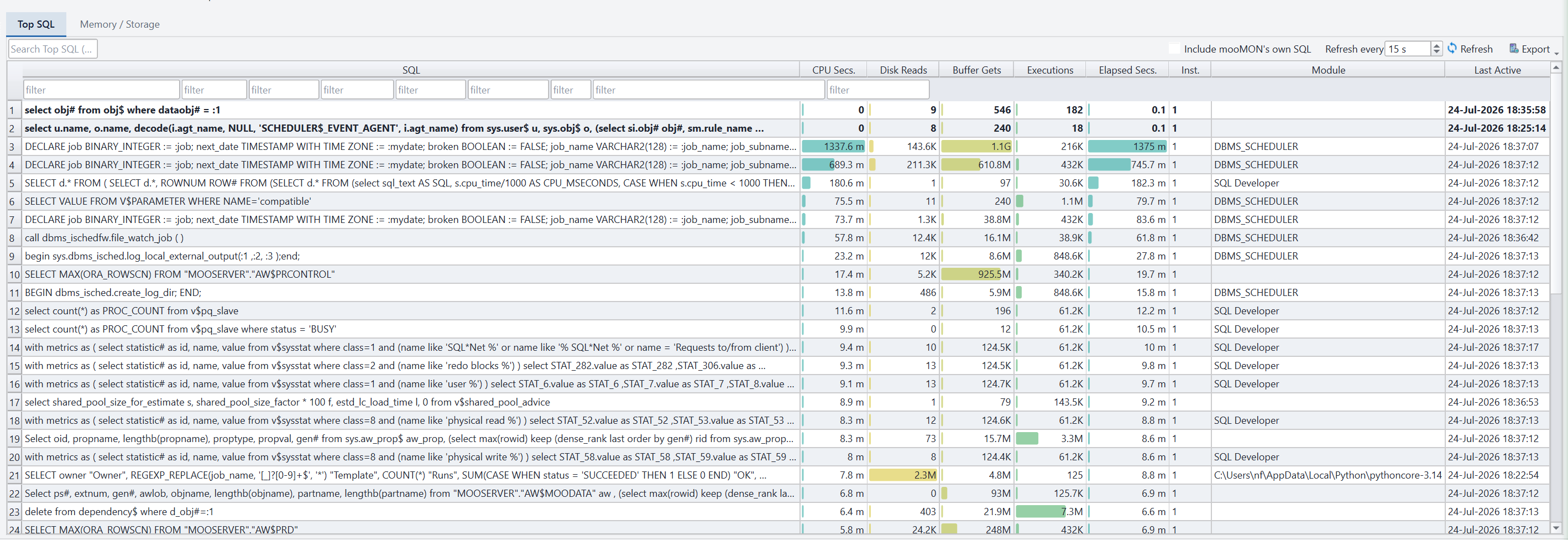The width and height of the screenshot is (1568, 540).
Task: Sort by the Inst. column header
Action: click(x=1190, y=70)
